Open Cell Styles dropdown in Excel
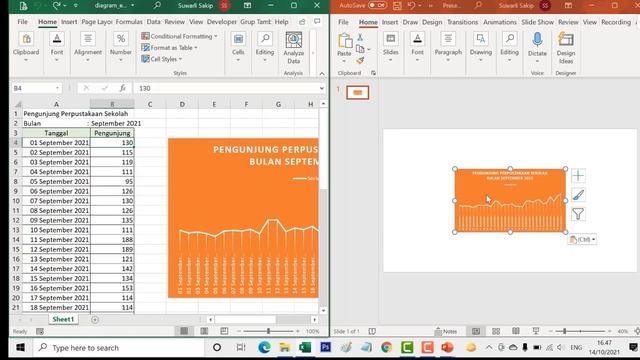The height and width of the screenshot is (360, 640). point(162,59)
